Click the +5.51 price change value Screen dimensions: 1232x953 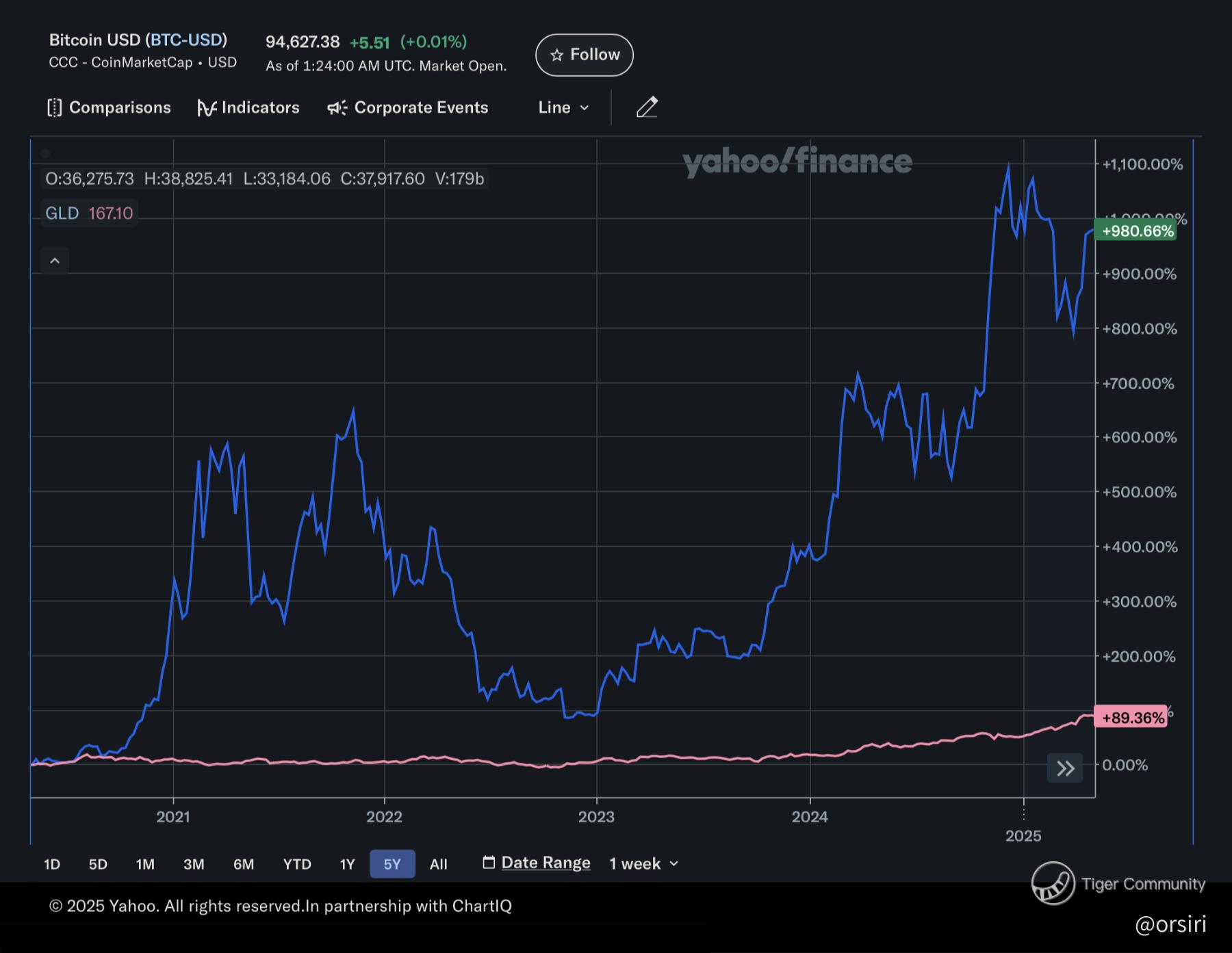click(370, 42)
